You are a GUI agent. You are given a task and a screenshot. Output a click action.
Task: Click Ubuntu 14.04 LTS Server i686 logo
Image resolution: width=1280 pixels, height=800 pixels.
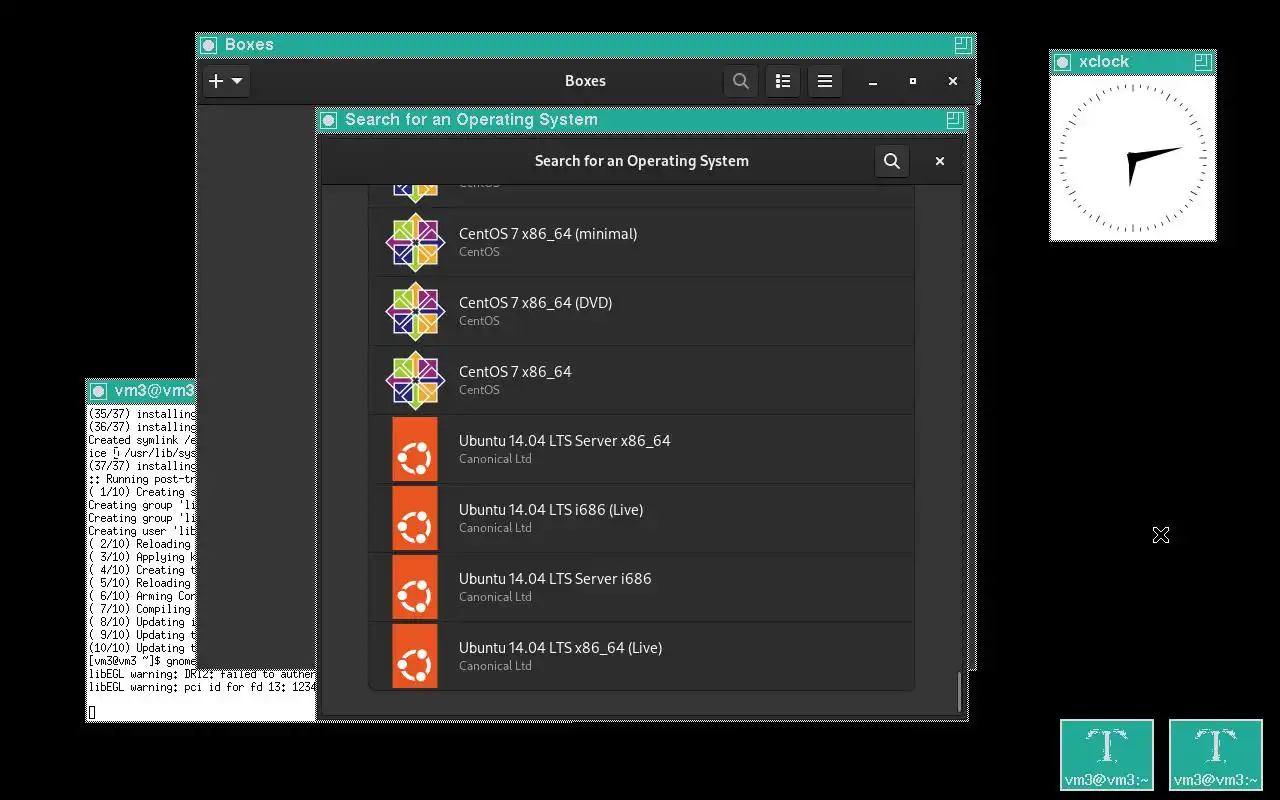coord(415,587)
